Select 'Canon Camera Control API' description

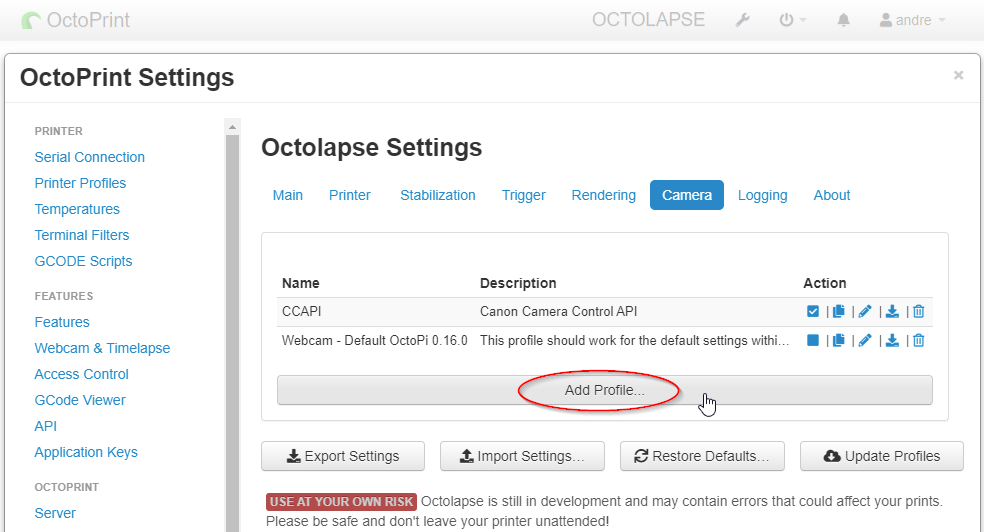[559, 311]
